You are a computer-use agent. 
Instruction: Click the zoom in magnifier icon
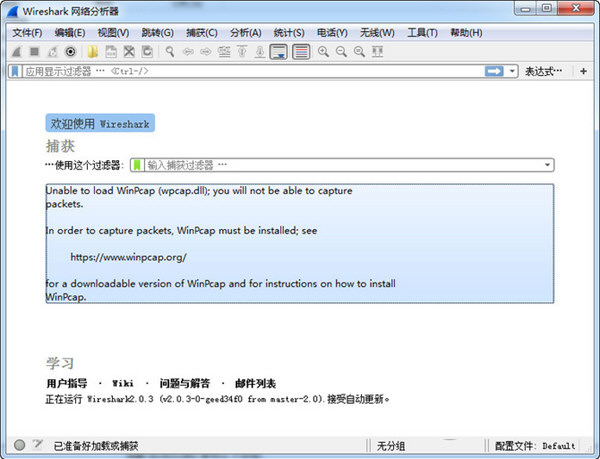324,51
